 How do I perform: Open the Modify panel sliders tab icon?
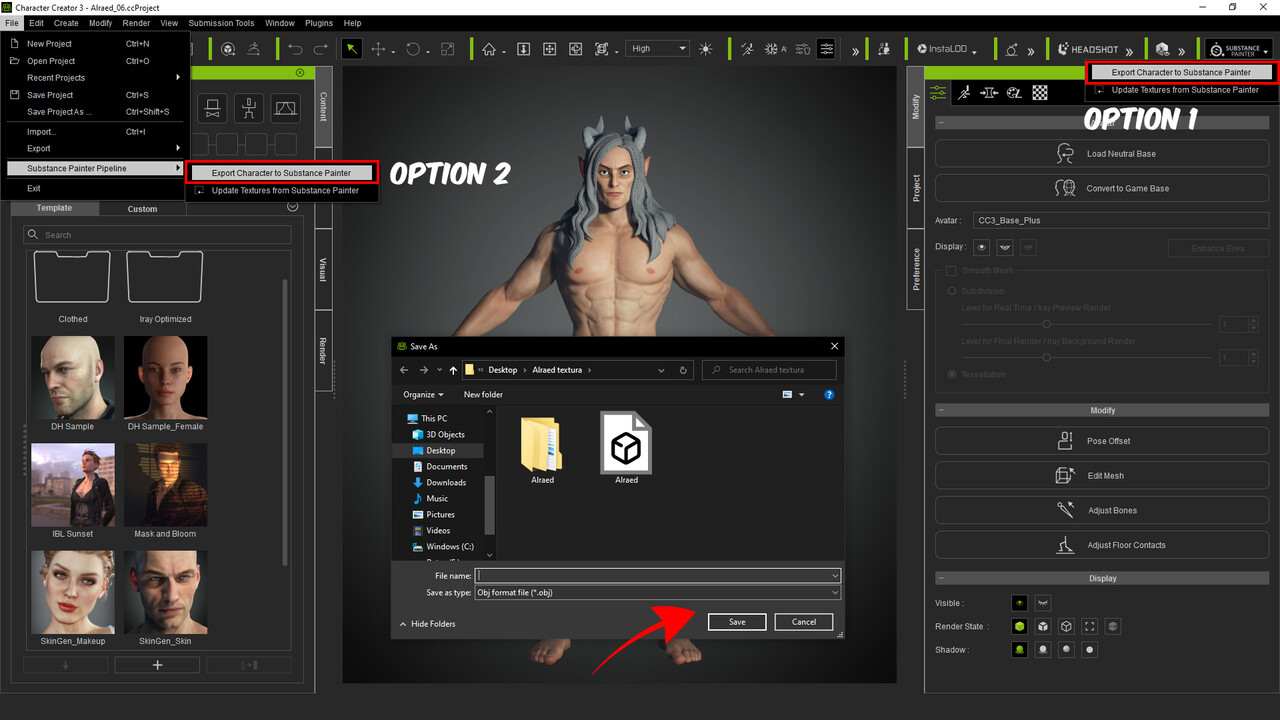point(938,92)
